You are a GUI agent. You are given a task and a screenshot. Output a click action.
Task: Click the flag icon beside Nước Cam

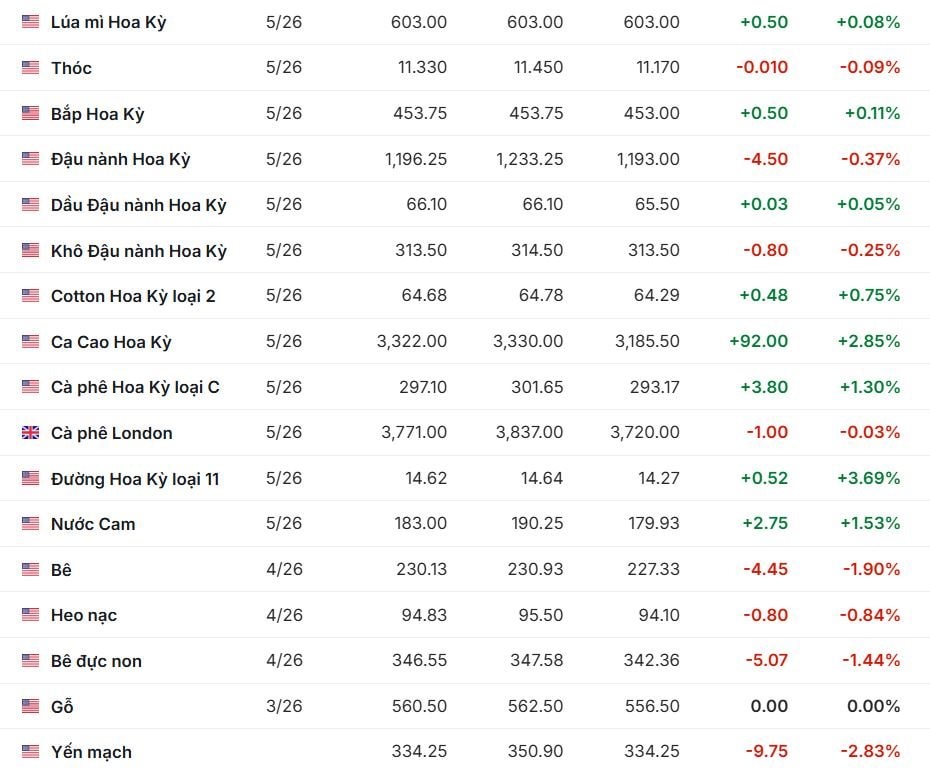pyautogui.click(x=30, y=524)
